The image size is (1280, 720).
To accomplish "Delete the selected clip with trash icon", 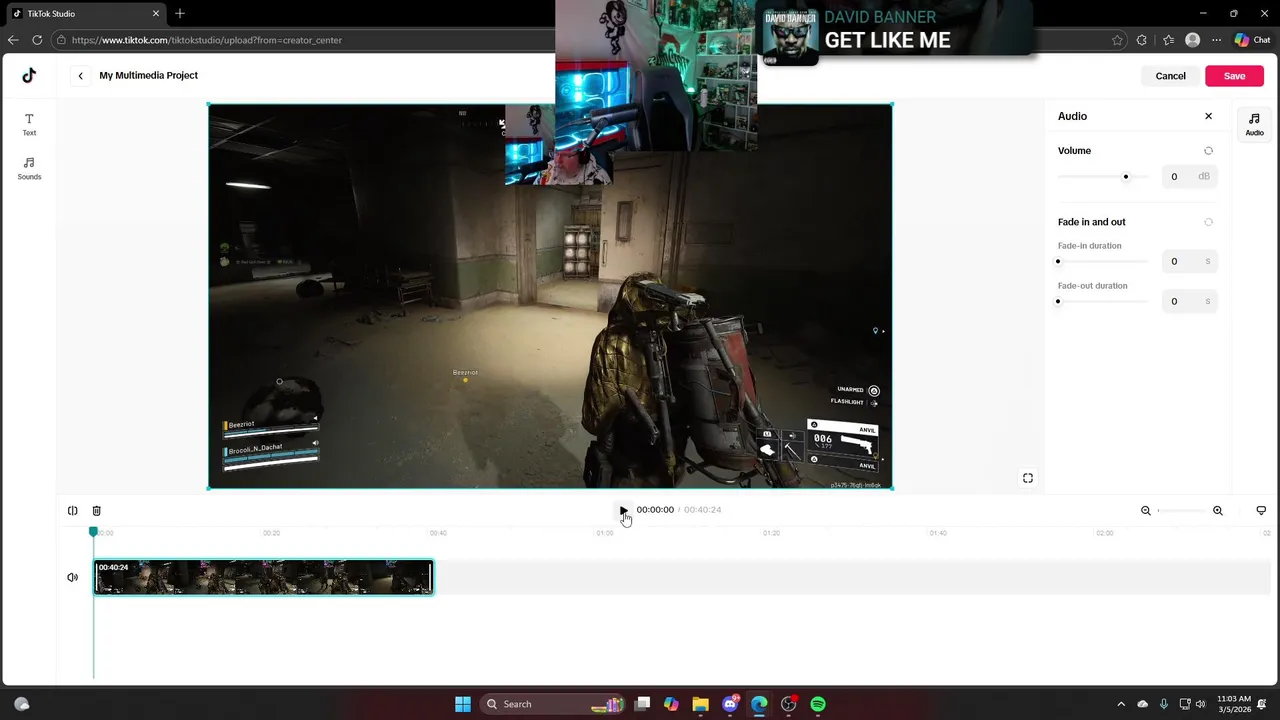I will click(96, 511).
